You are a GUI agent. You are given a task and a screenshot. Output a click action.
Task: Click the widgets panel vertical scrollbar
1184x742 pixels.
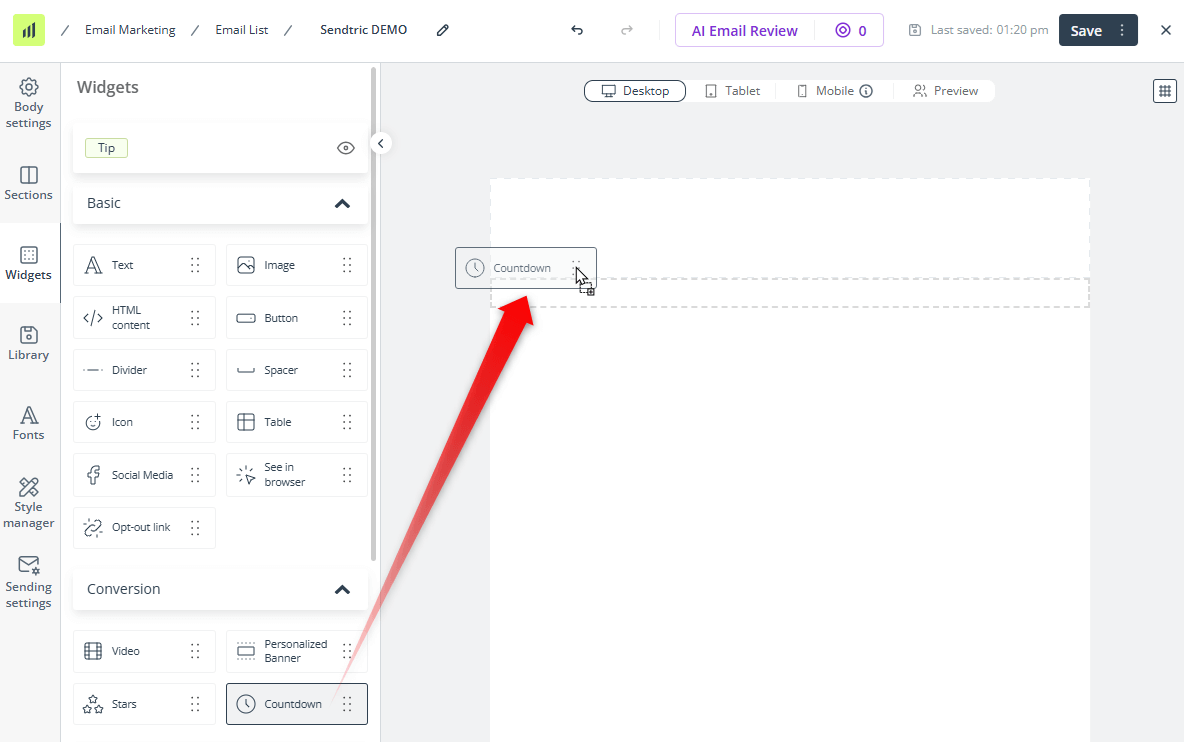tap(374, 300)
